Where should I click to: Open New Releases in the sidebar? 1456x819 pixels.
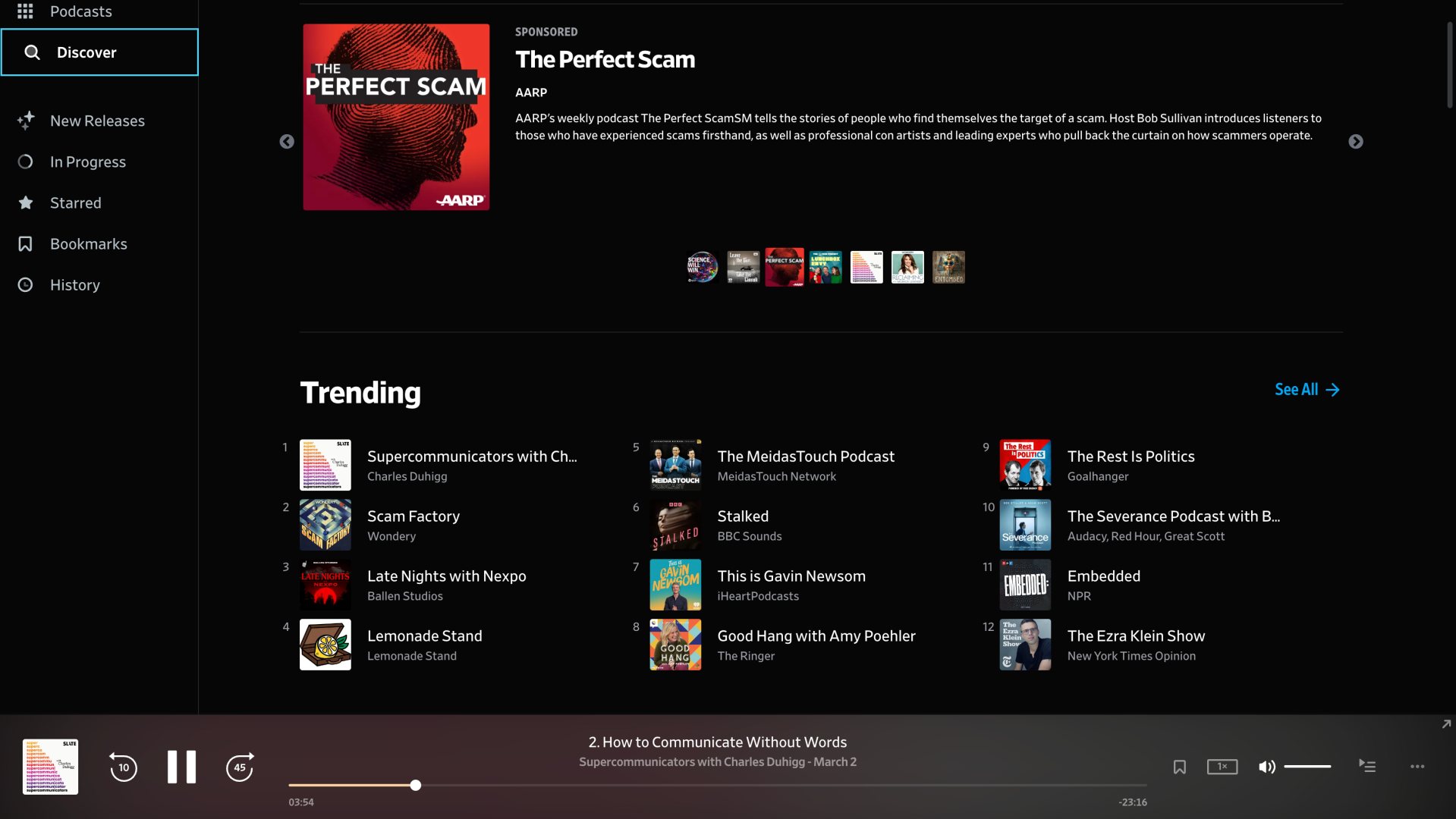(97, 121)
